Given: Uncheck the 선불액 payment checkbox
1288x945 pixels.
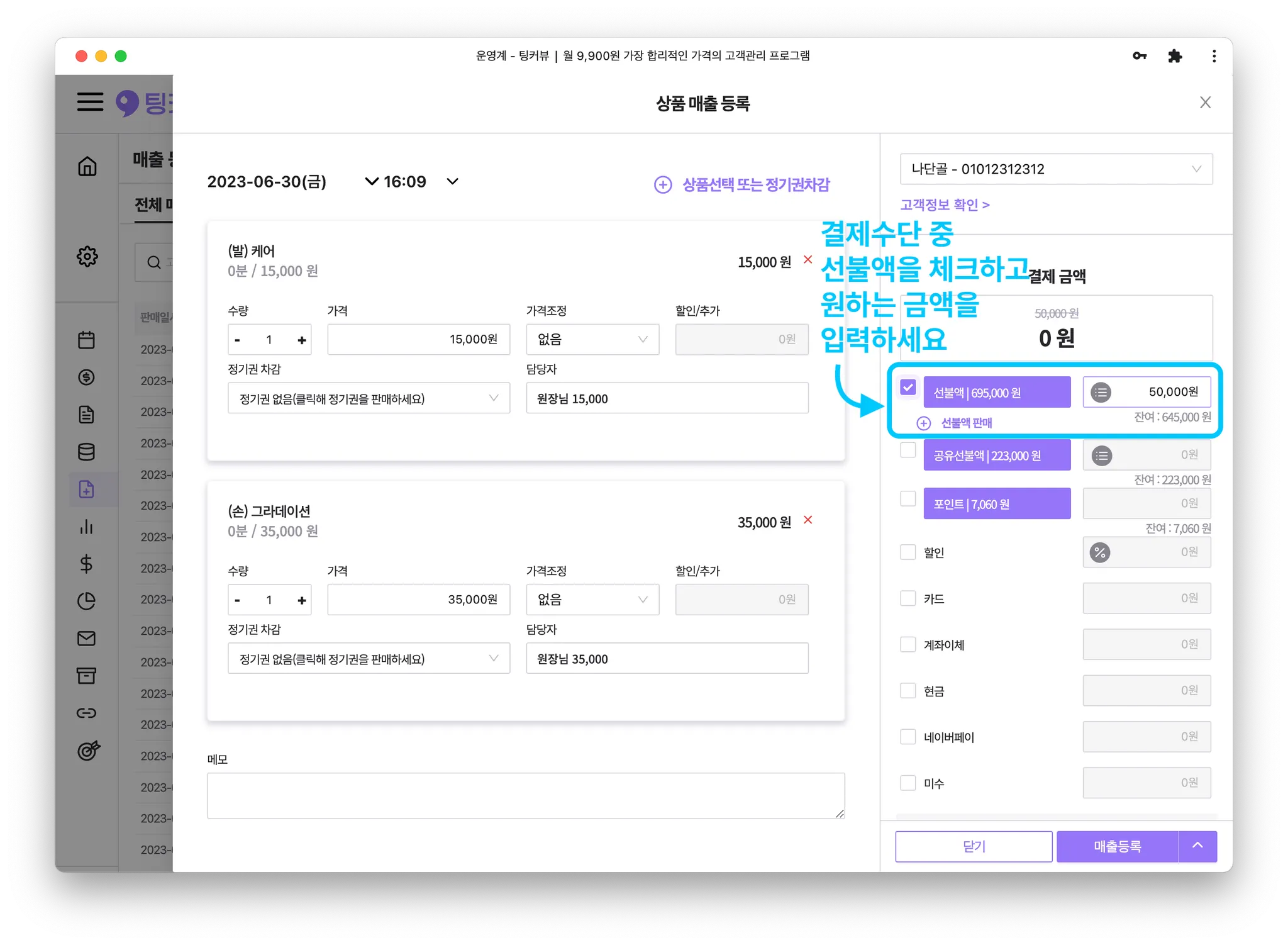Looking at the screenshot, I should point(908,387).
